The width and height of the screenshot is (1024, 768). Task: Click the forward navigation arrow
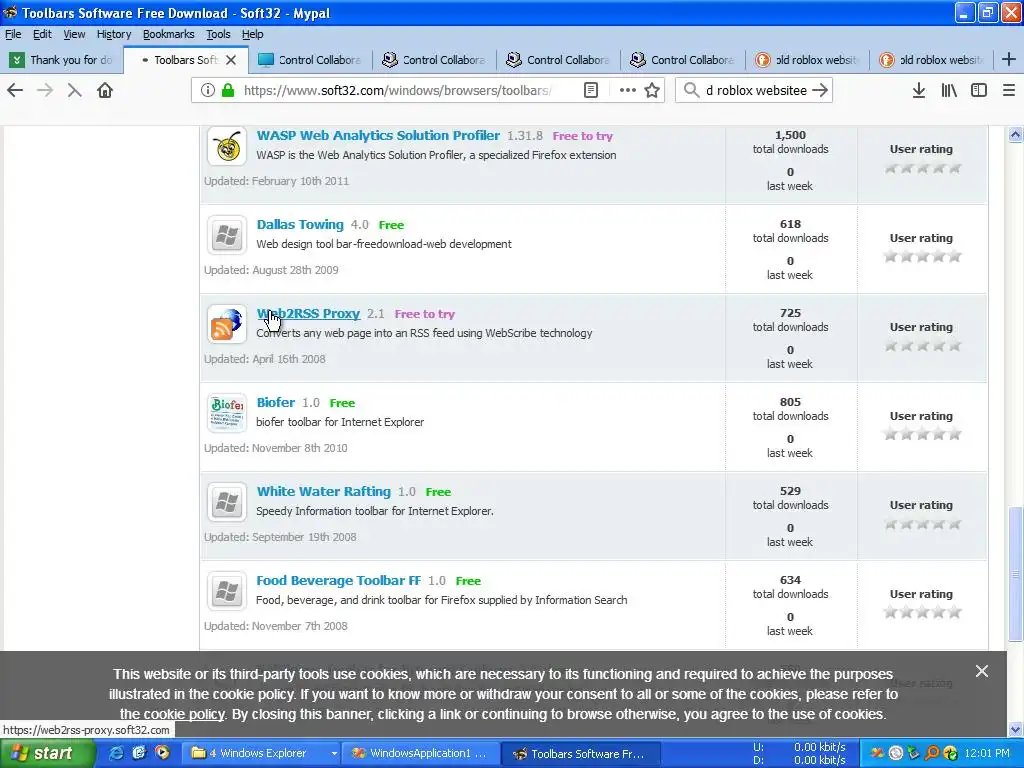(x=45, y=90)
